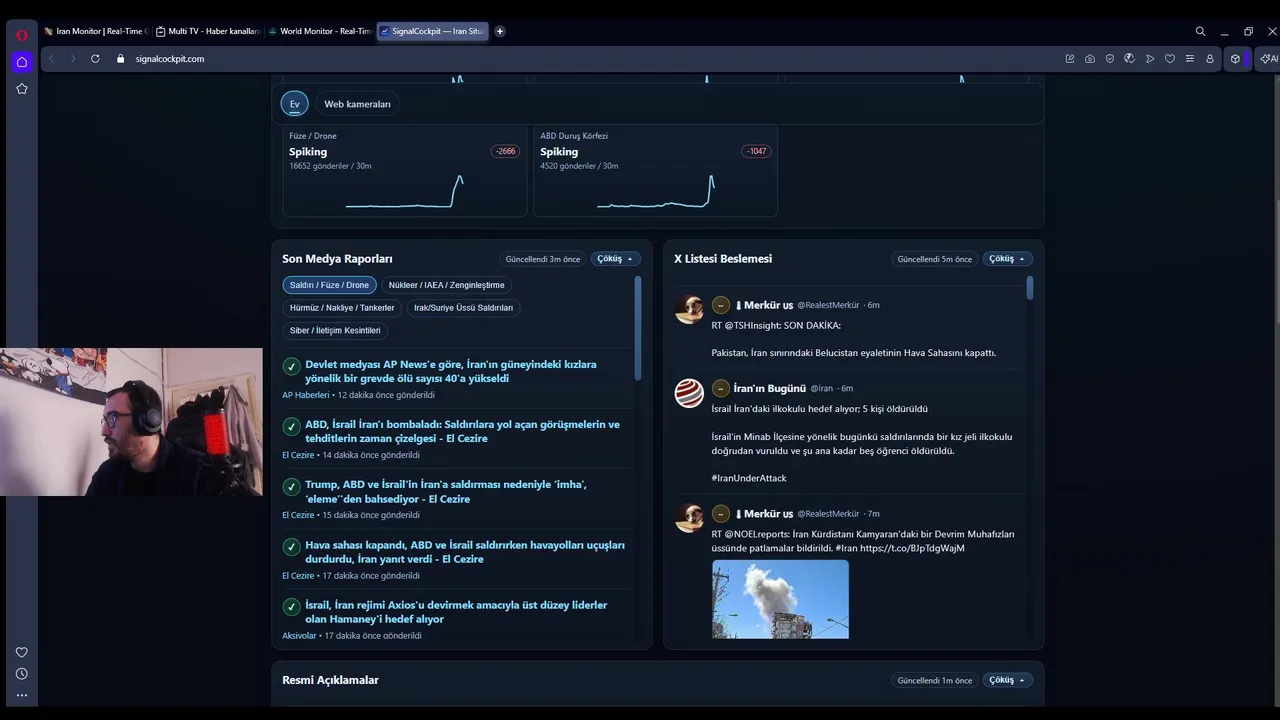Click 'Güncellendi 1m önce' status text
Viewport: 1280px width, 720px height.
tap(935, 680)
